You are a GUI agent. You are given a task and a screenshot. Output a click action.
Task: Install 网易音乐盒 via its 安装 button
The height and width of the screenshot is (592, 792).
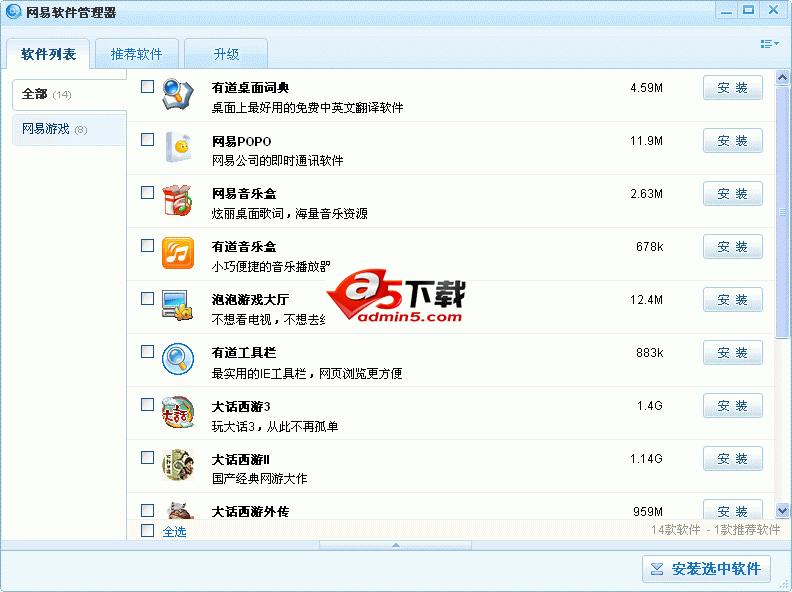[732, 194]
